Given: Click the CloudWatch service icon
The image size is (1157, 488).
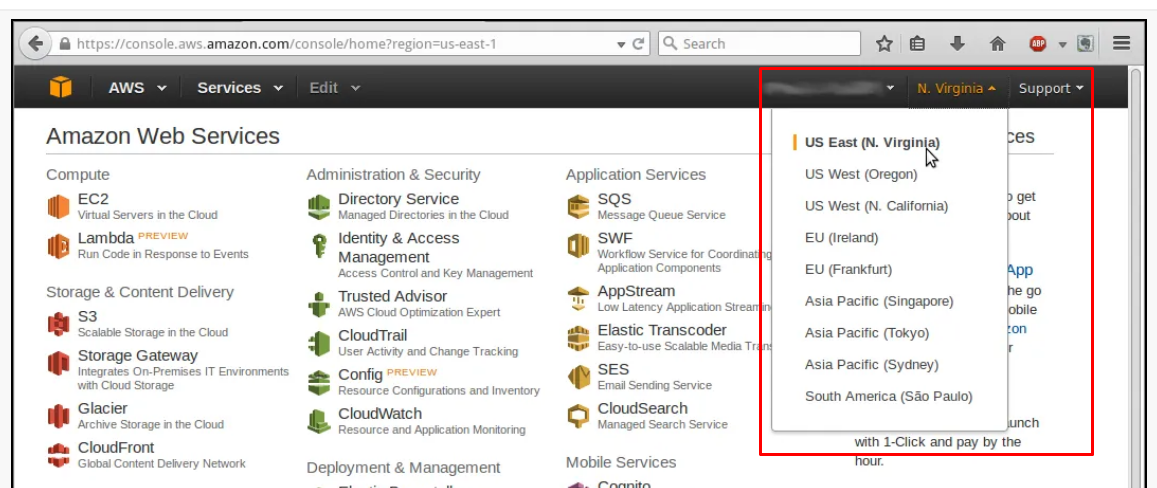Looking at the screenshot, I should pos(319,422).
